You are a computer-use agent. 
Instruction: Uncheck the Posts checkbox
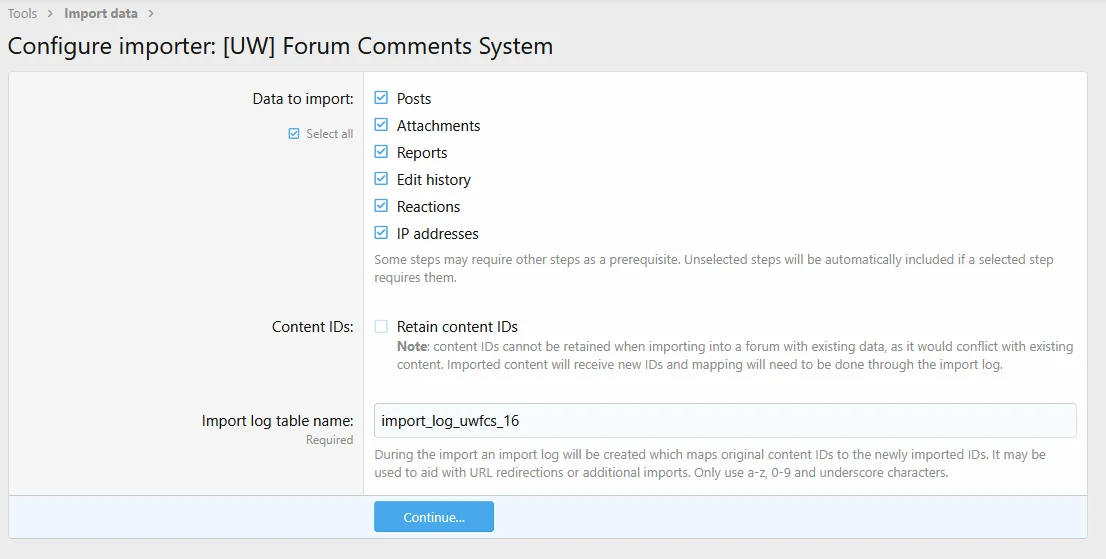pyautogui.click(x=381, y=98)
